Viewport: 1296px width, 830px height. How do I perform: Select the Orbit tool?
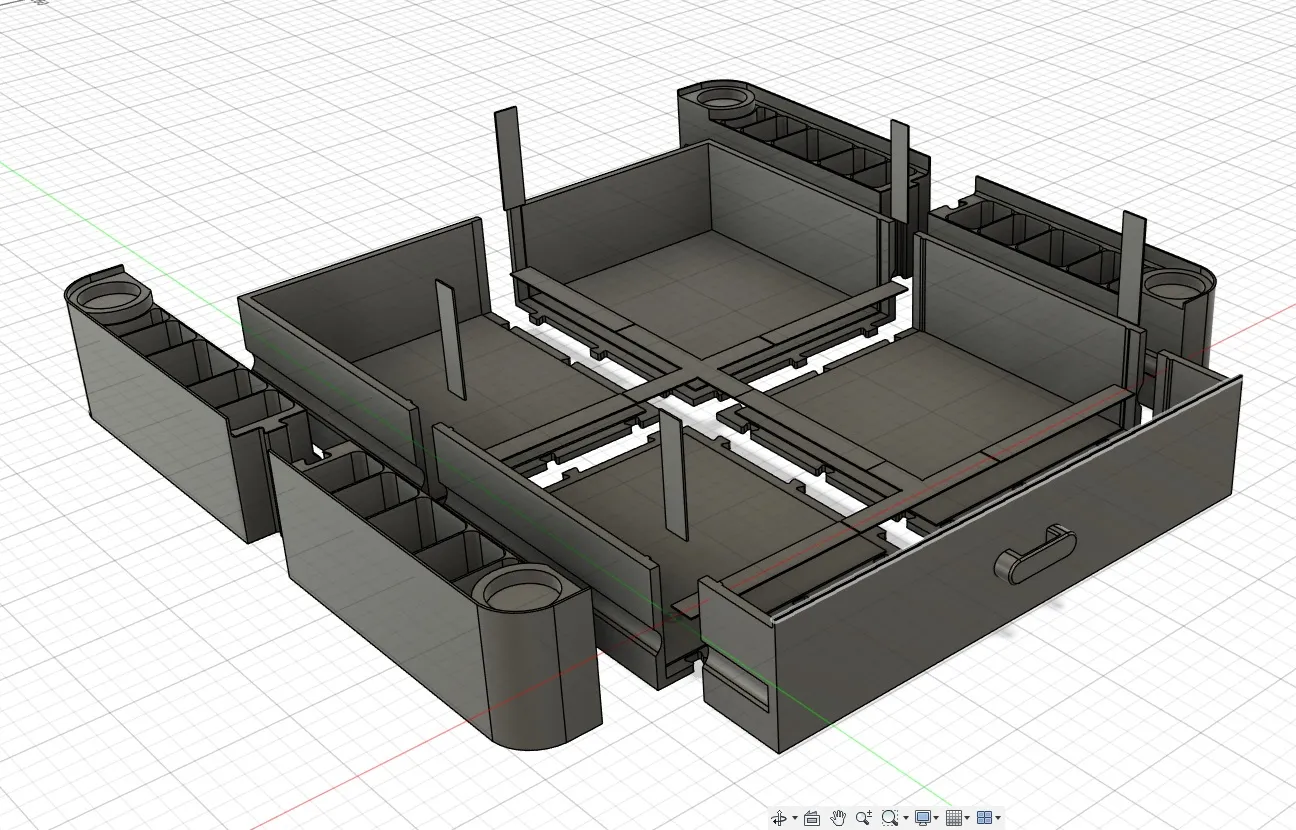pyautogui.click(x=779, y=817)
